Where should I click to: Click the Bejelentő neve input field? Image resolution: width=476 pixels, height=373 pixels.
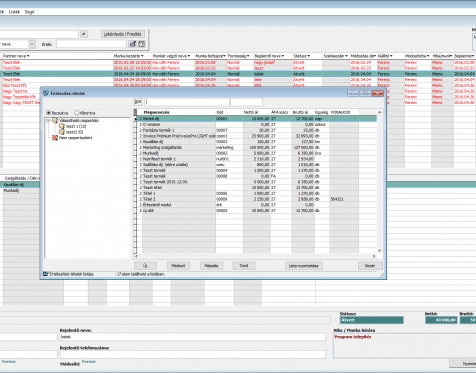pyautogui.click(x=192, y=337)
